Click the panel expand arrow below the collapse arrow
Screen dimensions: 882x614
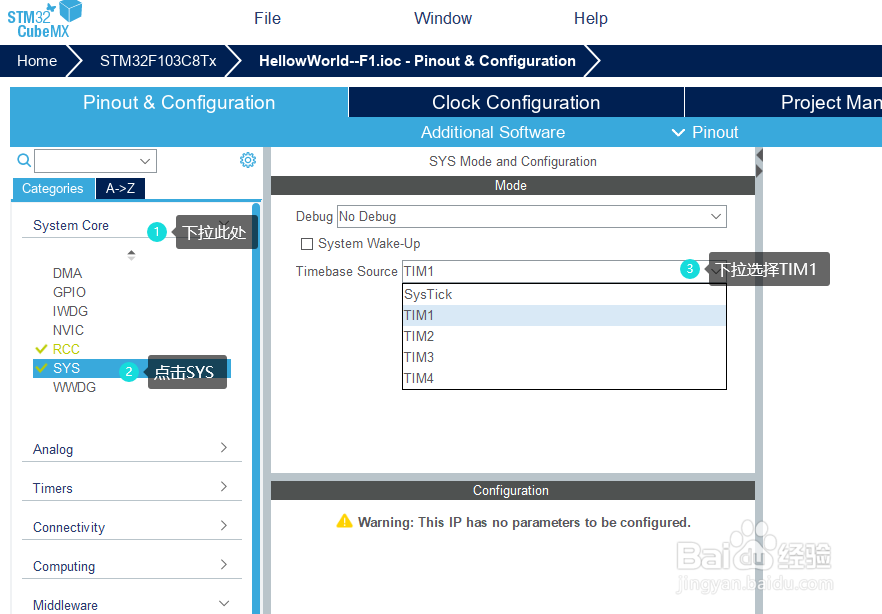point(759,171)
